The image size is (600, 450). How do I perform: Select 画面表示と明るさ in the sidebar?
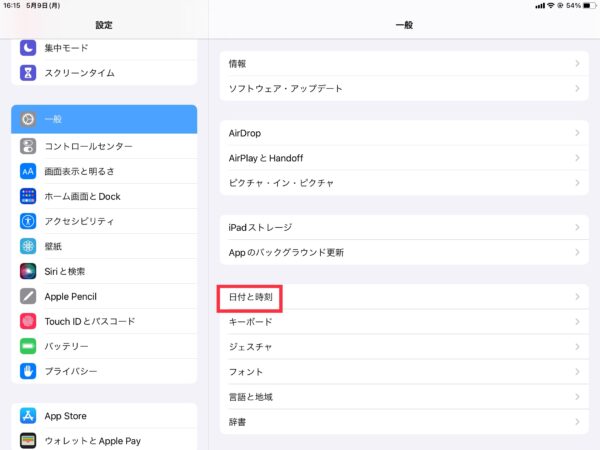tap(104, 171)
